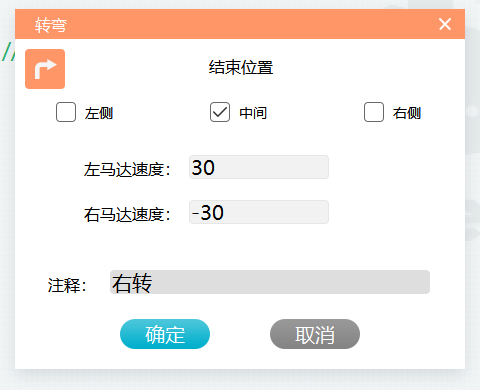Enable the 左侧 checkbox

click(x=66, y=112)
